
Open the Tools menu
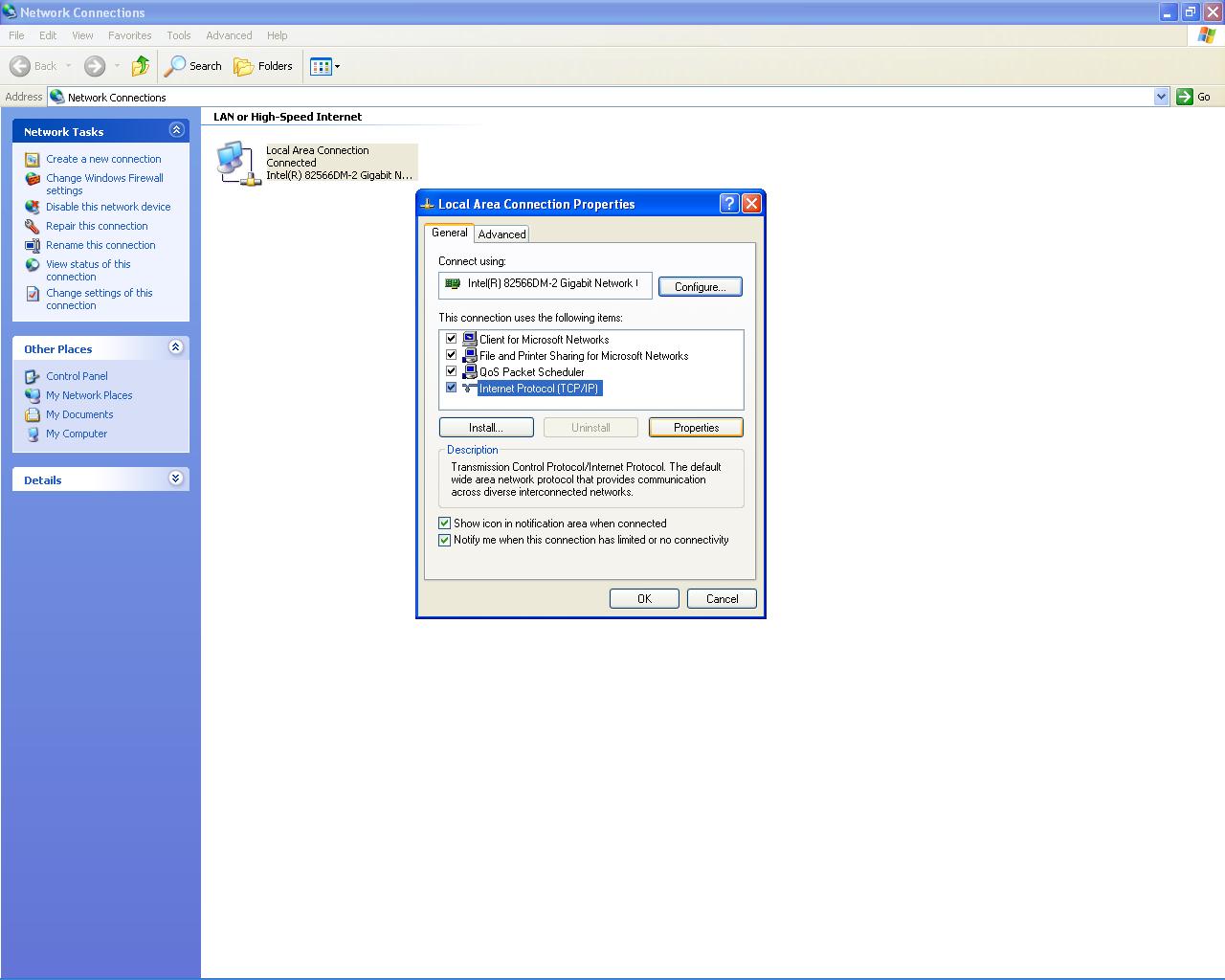click(179, 35)
